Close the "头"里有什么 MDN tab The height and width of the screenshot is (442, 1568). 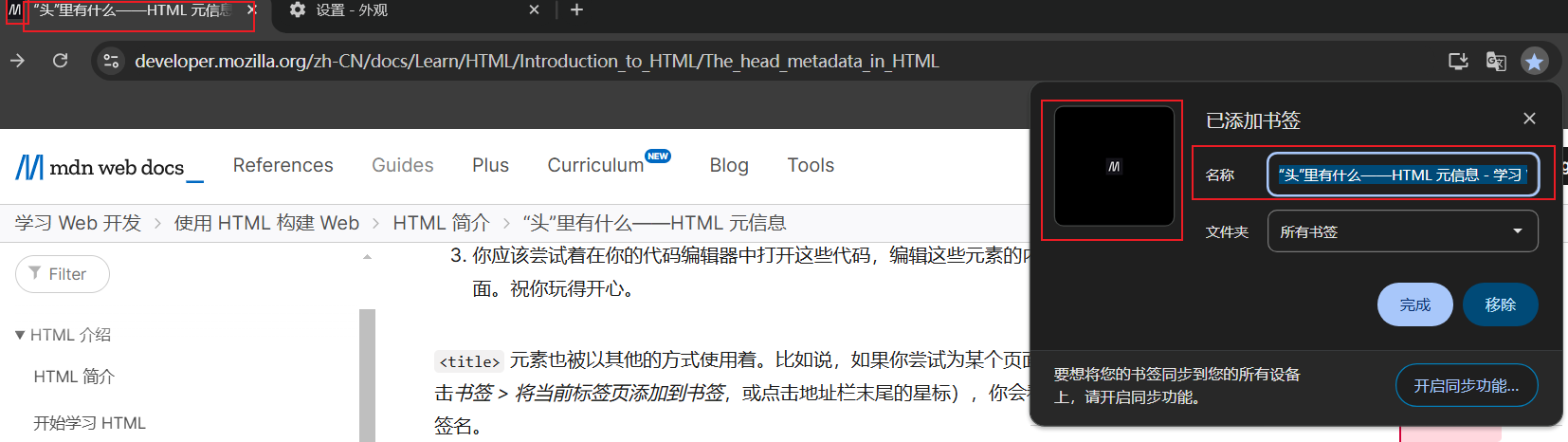click(x=250, y=9)
